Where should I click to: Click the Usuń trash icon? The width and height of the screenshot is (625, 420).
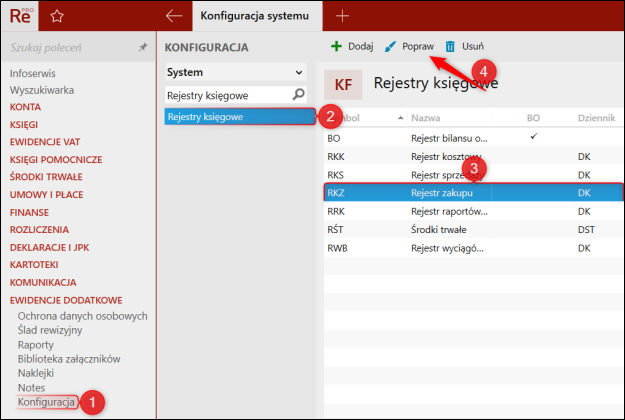[450, 46]
